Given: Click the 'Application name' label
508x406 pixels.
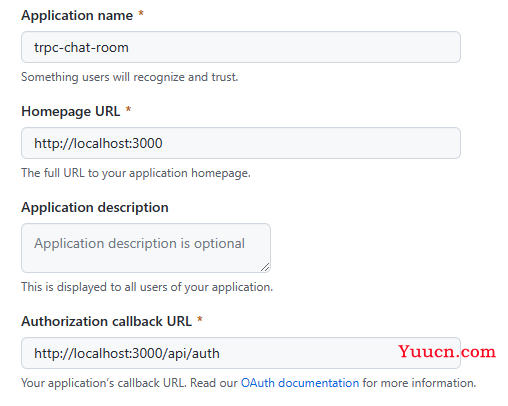Looking at the screenshot, I should coord(77,15).
